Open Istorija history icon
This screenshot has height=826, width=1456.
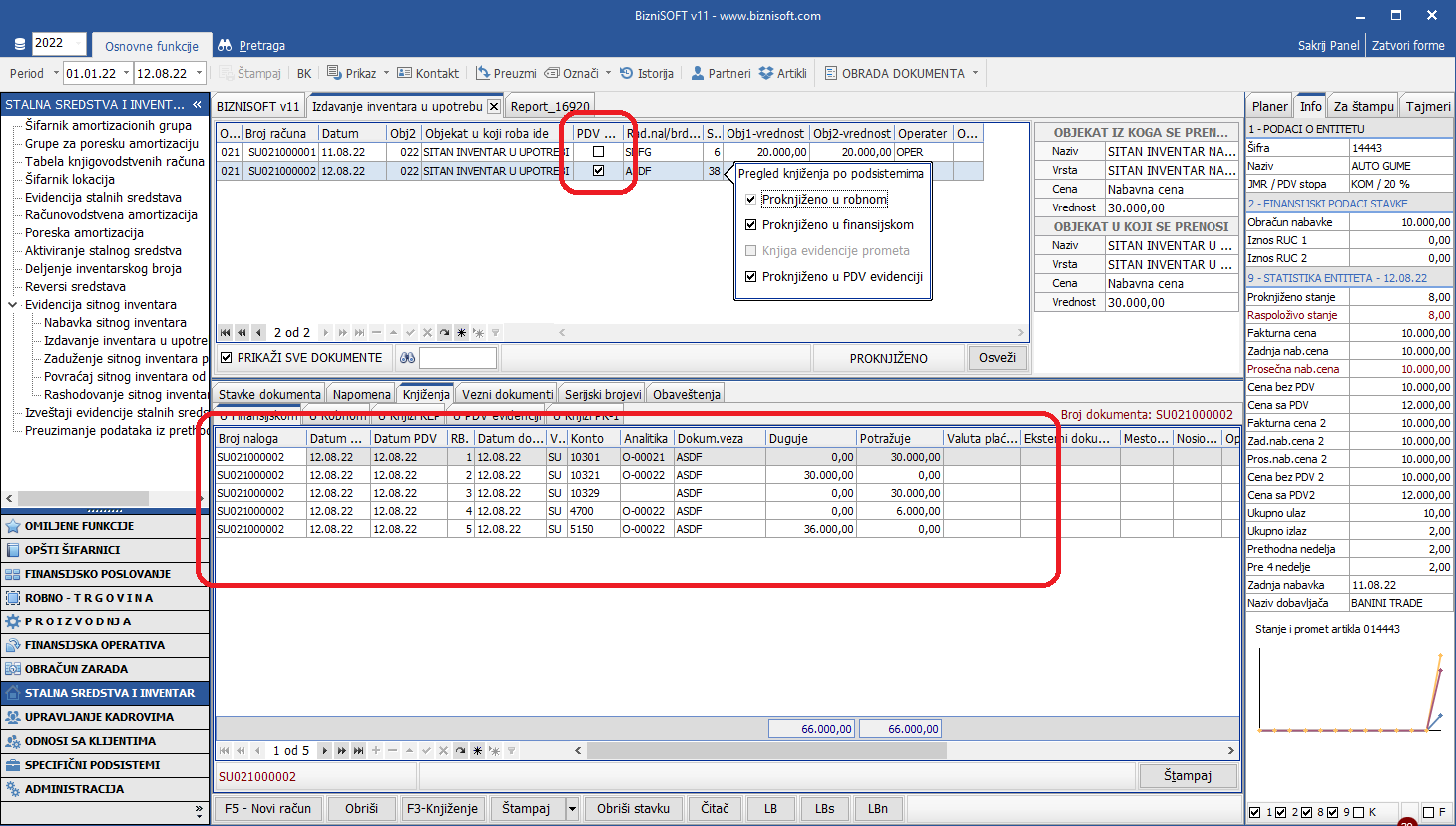[x=627, y=73]
